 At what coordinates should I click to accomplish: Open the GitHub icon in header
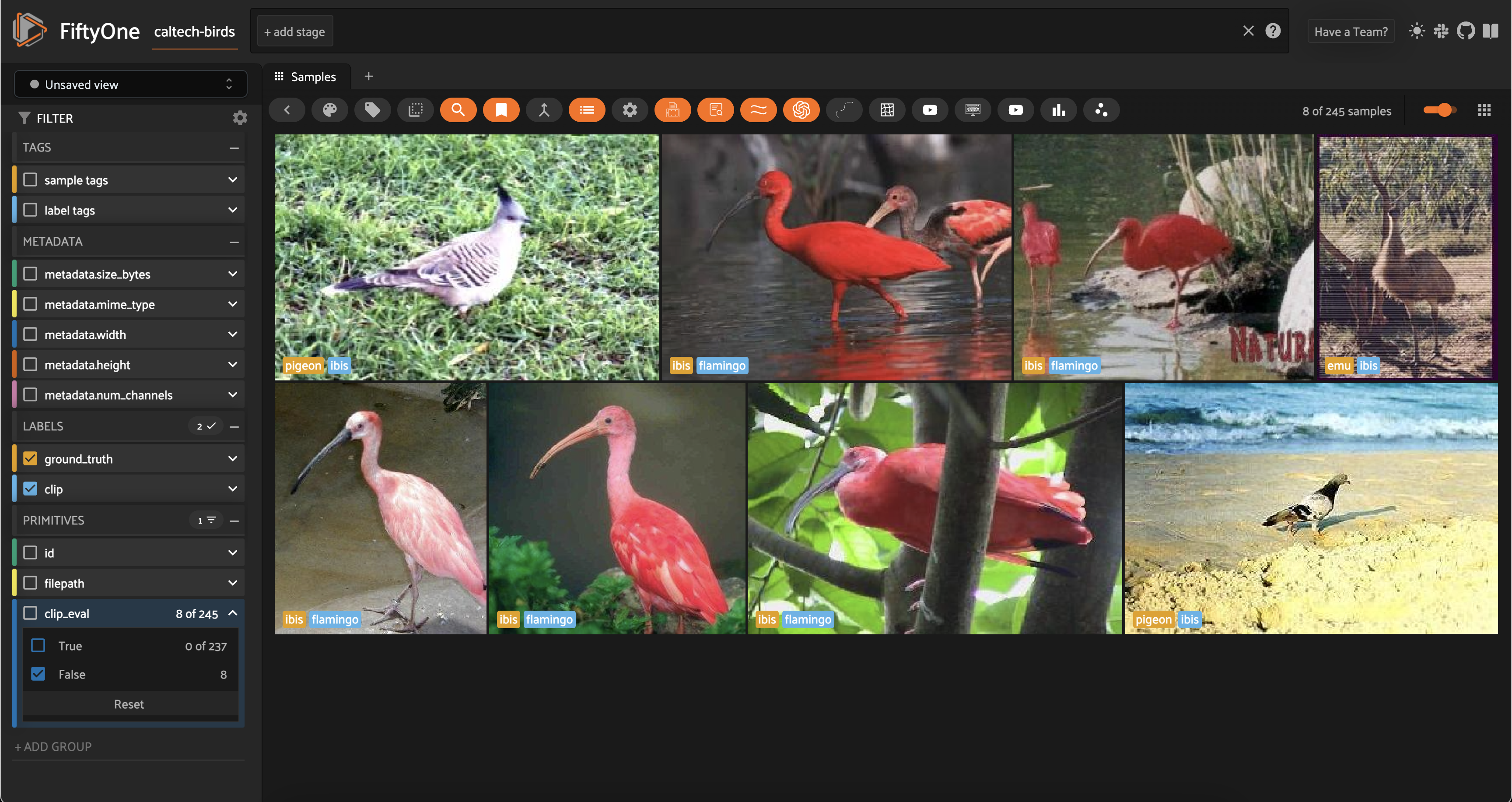(1465, 31)
